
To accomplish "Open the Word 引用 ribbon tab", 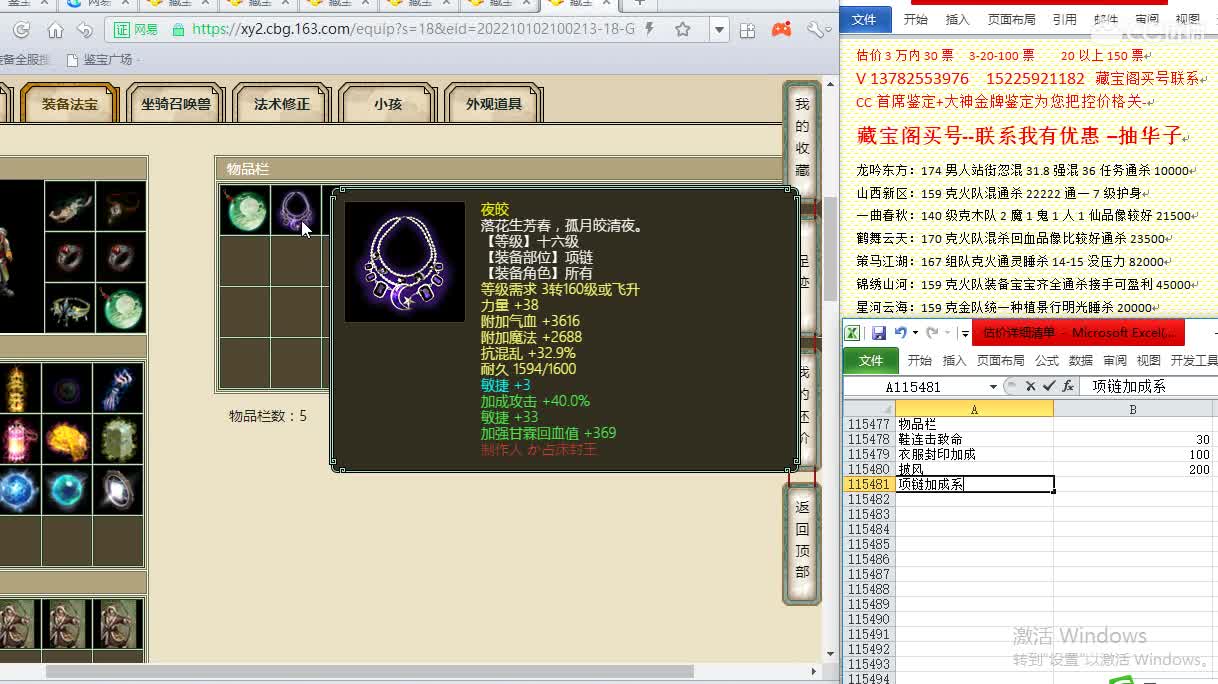I will pyautogui.click(x=1064, y=19).
